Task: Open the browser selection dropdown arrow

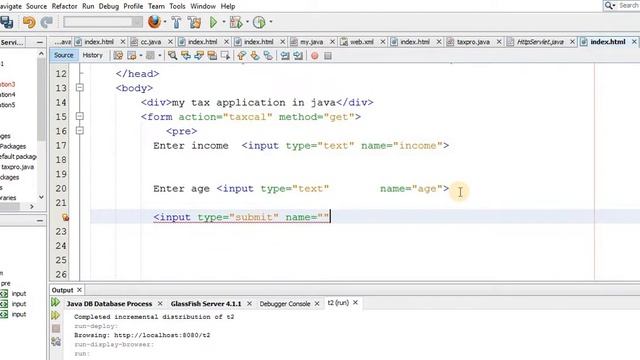Action: (x=165, y=22)
